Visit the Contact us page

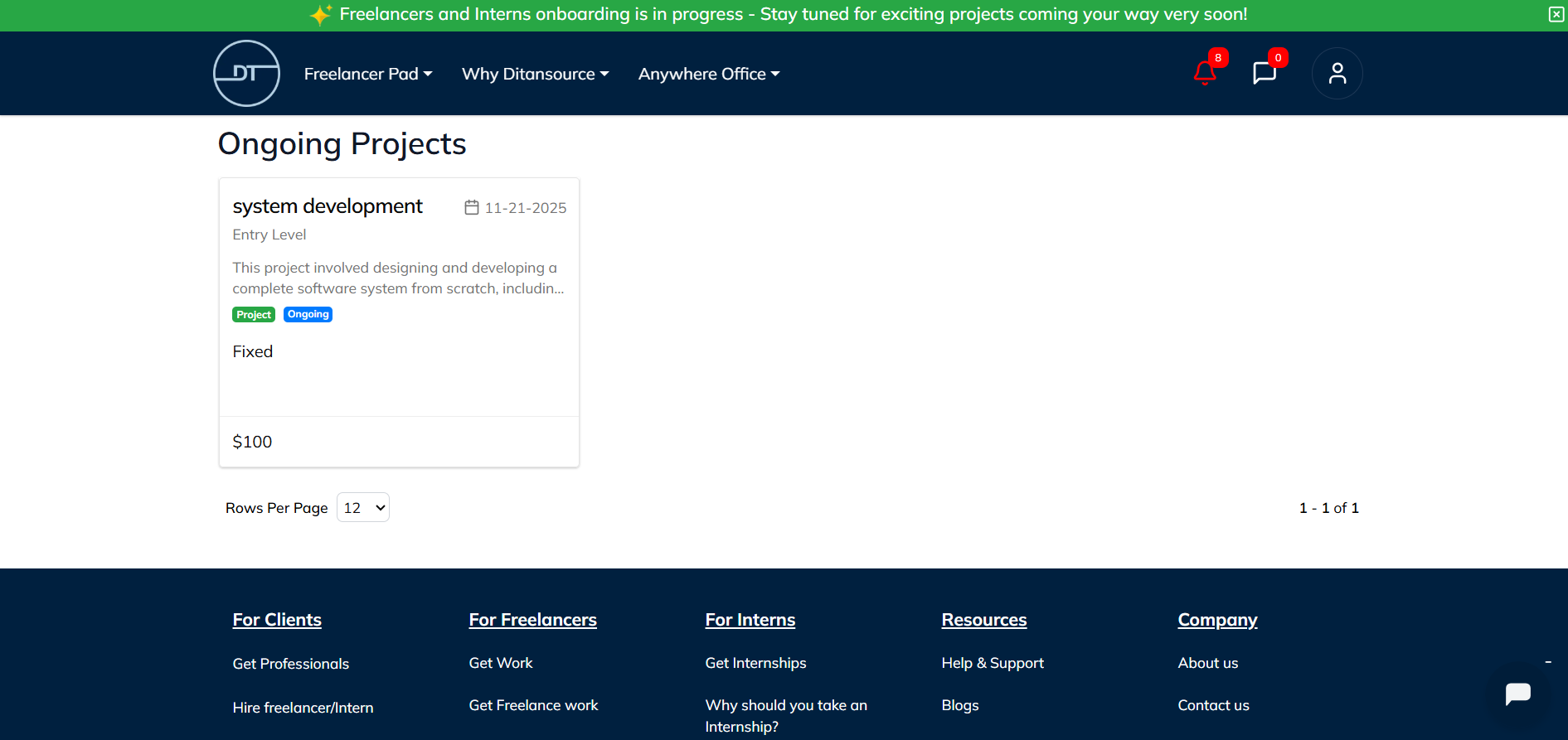1213,705
